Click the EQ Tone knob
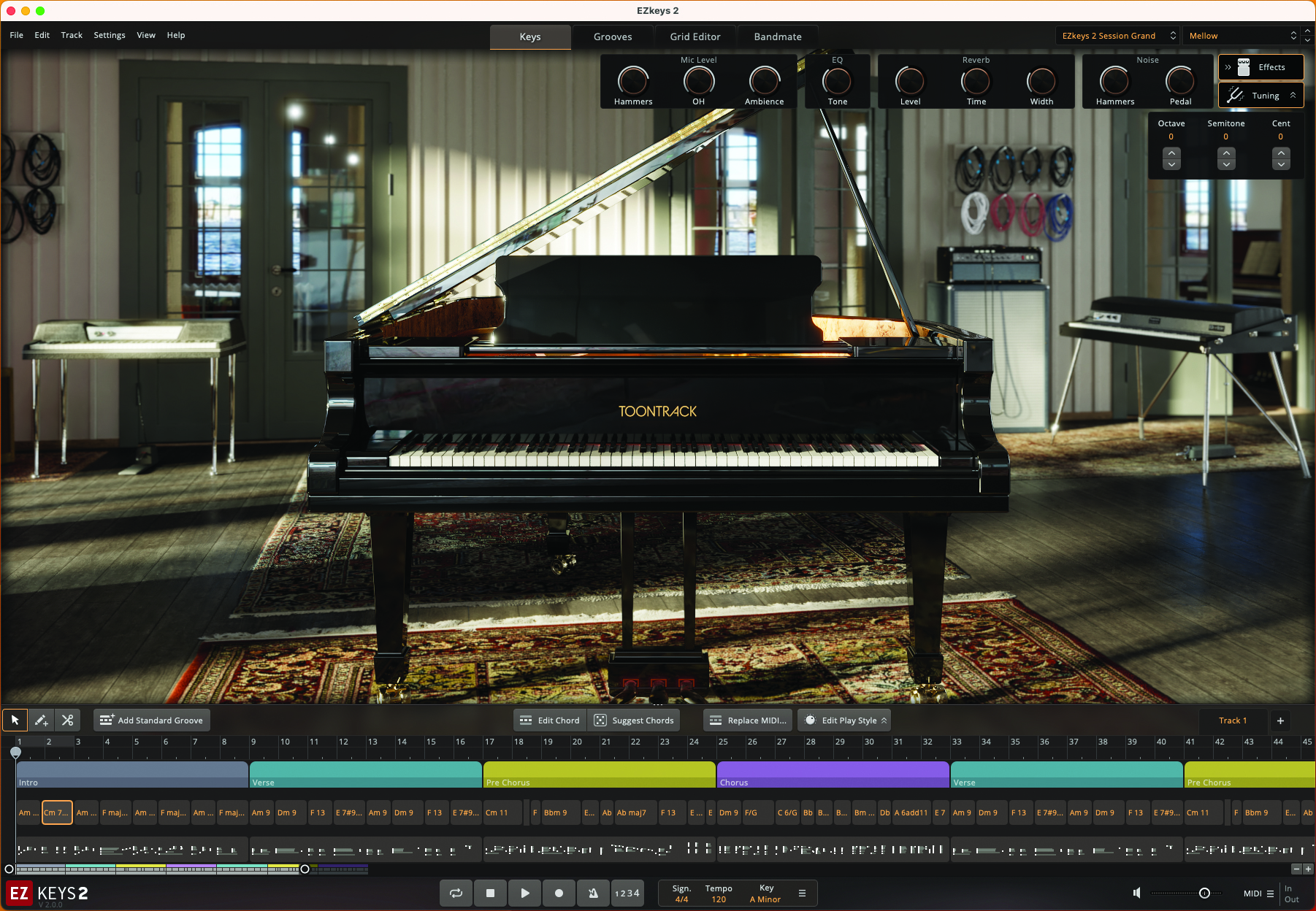 (838, 81)
